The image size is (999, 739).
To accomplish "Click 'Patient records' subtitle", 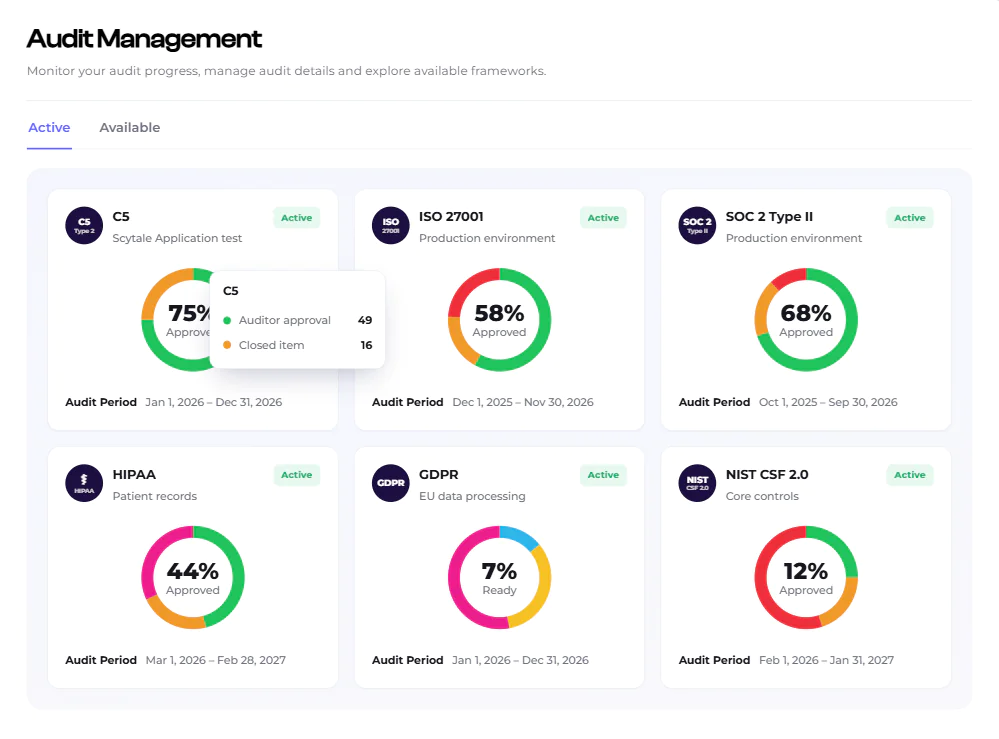I will click(x=155, y=496).
